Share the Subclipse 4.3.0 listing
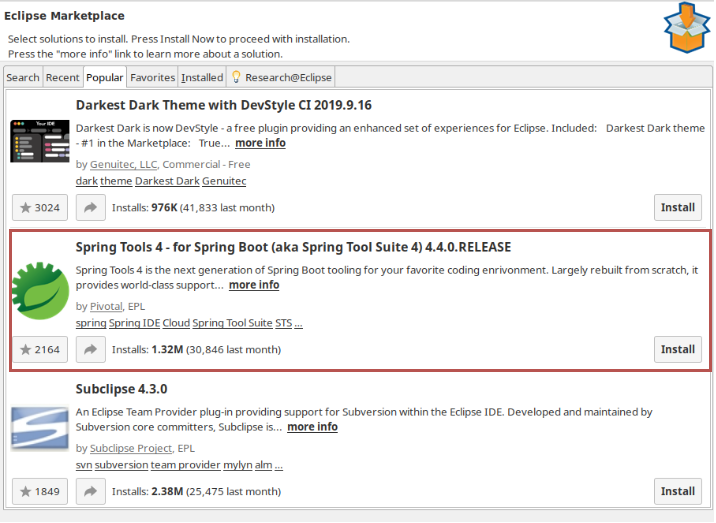 click(90, 492)
